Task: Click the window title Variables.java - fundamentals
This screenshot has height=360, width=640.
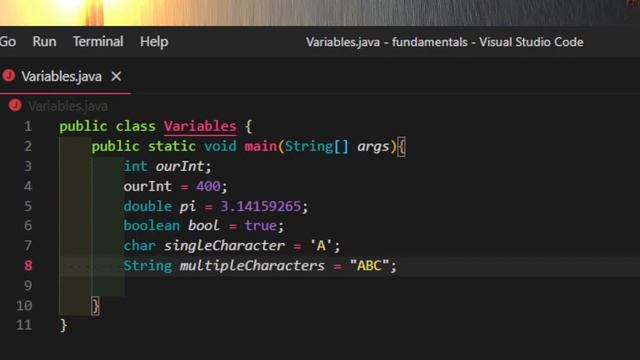Action: click(x=387, y=42)
